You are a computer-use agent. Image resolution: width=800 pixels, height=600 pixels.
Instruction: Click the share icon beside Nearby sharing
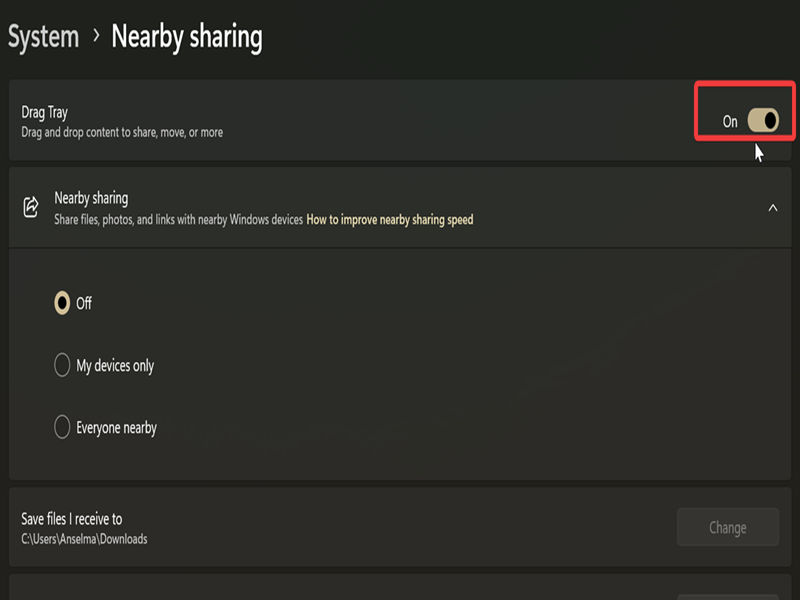point(31,207)
